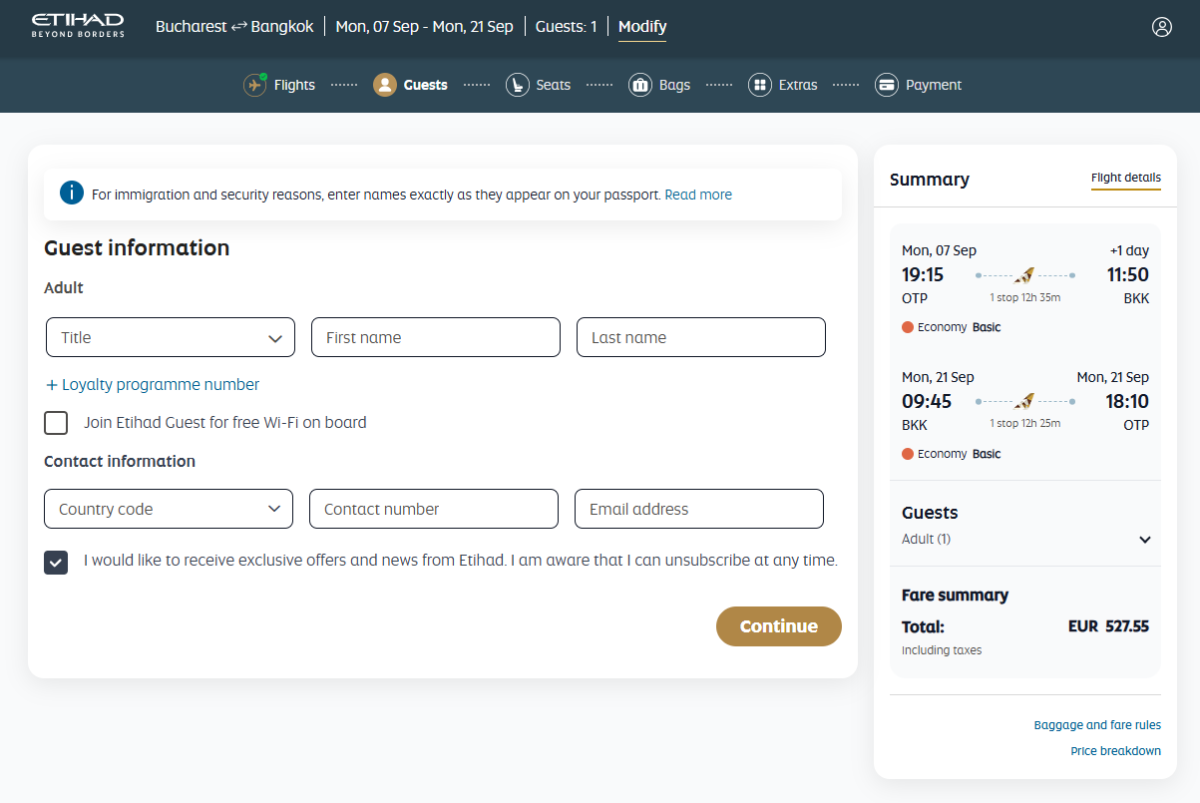
Task: Click the Payment step card icon
Action: click(886, 85)
